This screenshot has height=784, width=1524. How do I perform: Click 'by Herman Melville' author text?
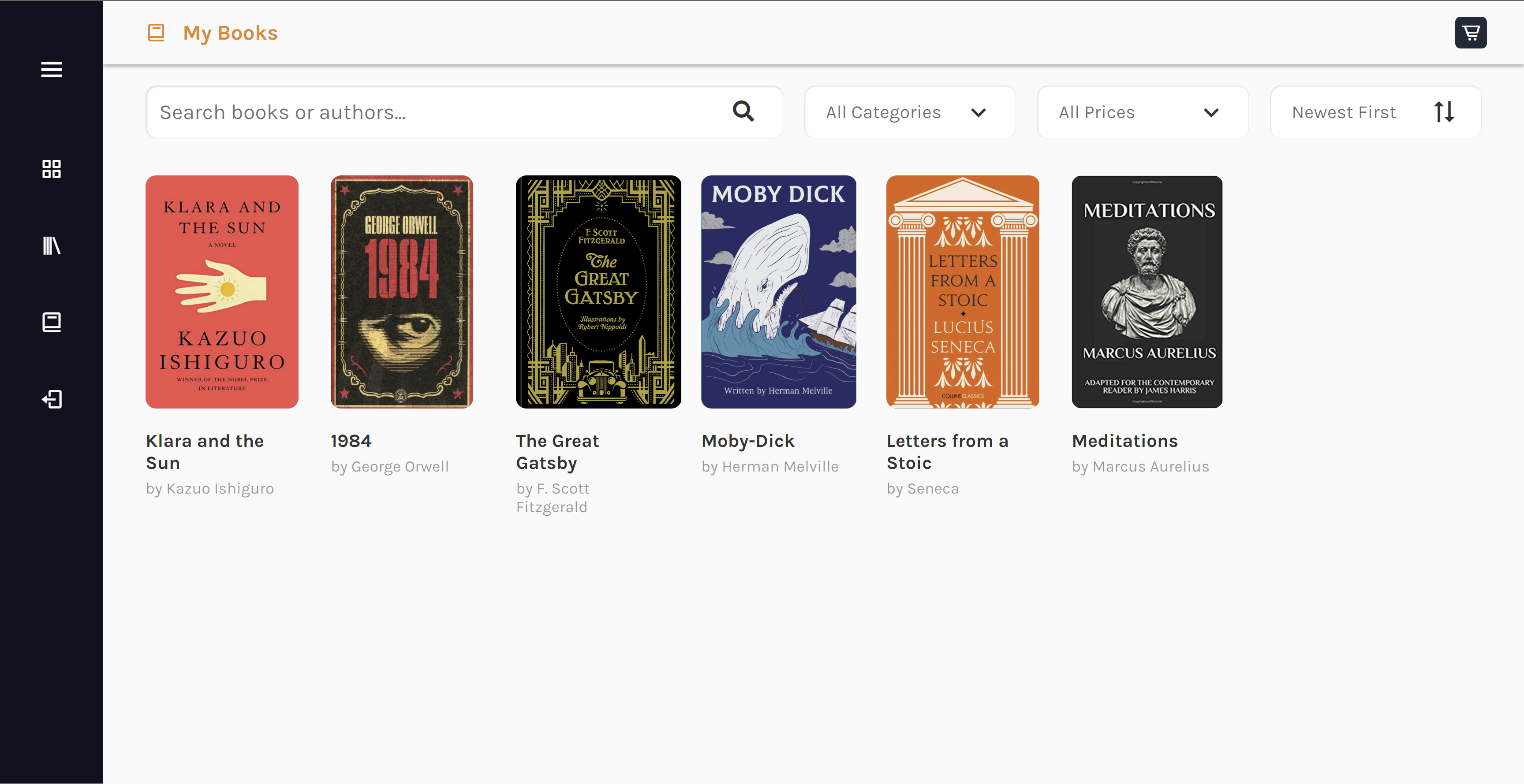pyautogui.click(x=769, y=467)
